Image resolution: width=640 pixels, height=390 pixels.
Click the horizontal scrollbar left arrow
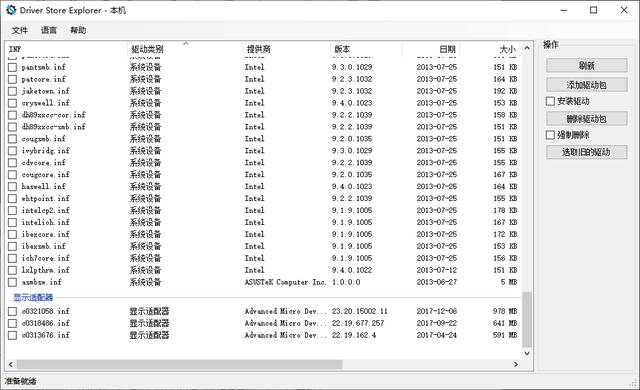(11, 364)
